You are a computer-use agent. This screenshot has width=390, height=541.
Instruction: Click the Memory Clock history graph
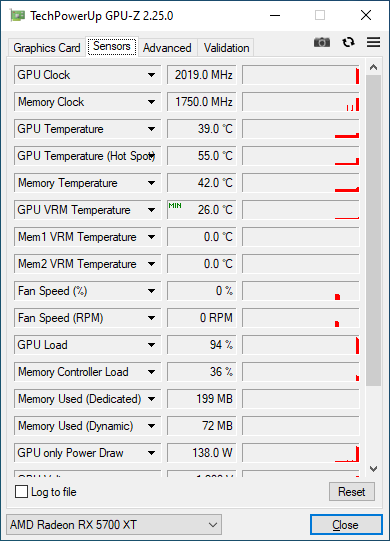[301, 102]
